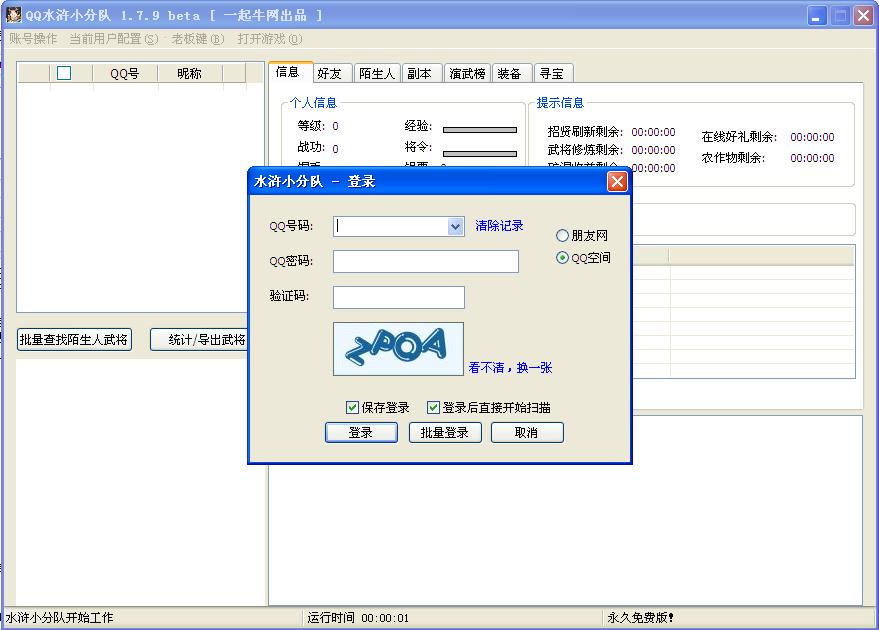The width and height of the screenshot is (879, 630).
Task: Toggle the 保存登录 checkbox
Action: point(352,407)
